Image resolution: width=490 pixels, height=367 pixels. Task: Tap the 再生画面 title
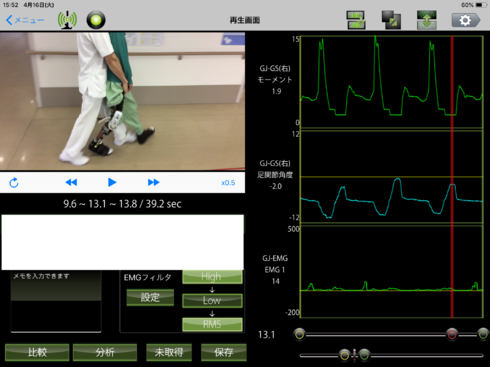point(245,20)
